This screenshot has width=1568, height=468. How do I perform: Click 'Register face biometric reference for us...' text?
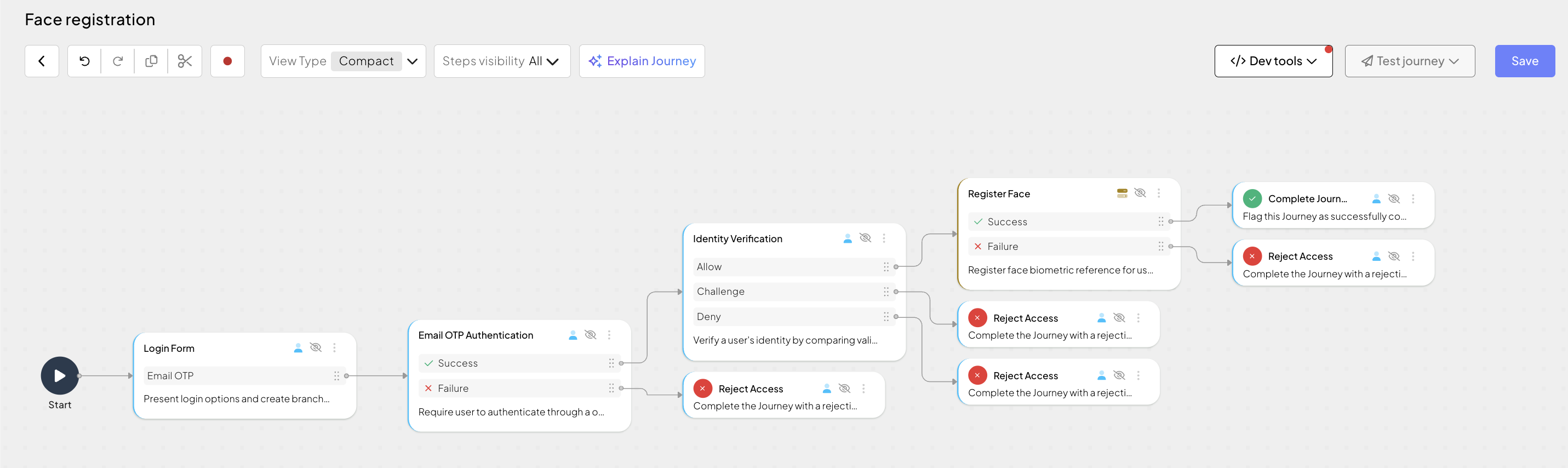pyautogui.click(x=1060, y=270)
